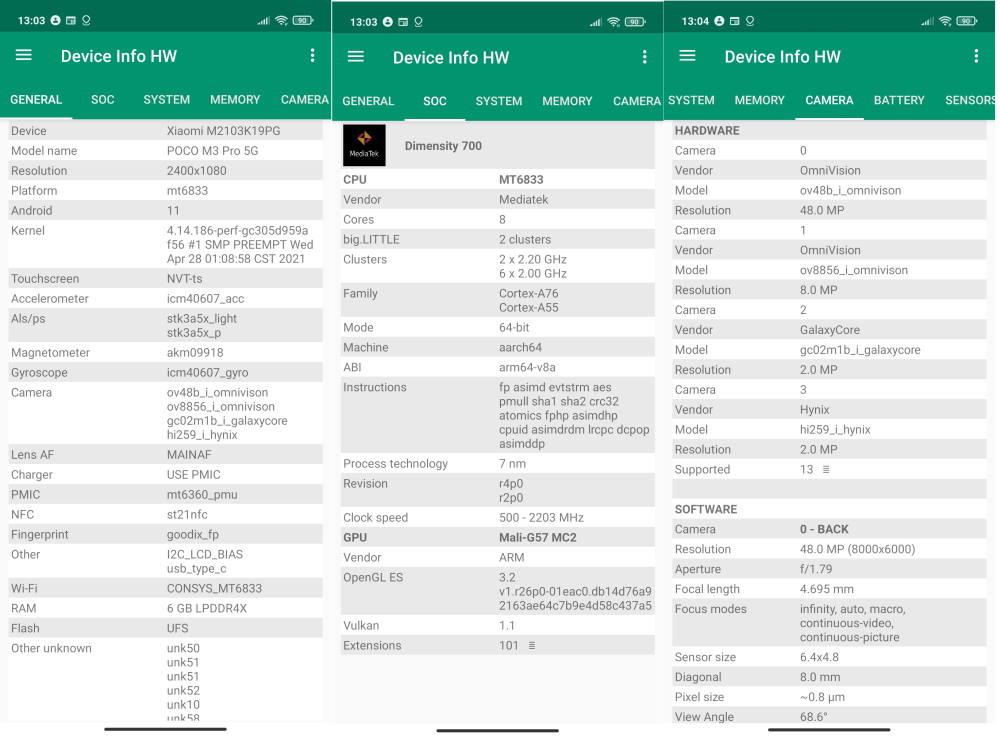Tap the Clock speed value 500 - 2203 MHz

point(541,517)
